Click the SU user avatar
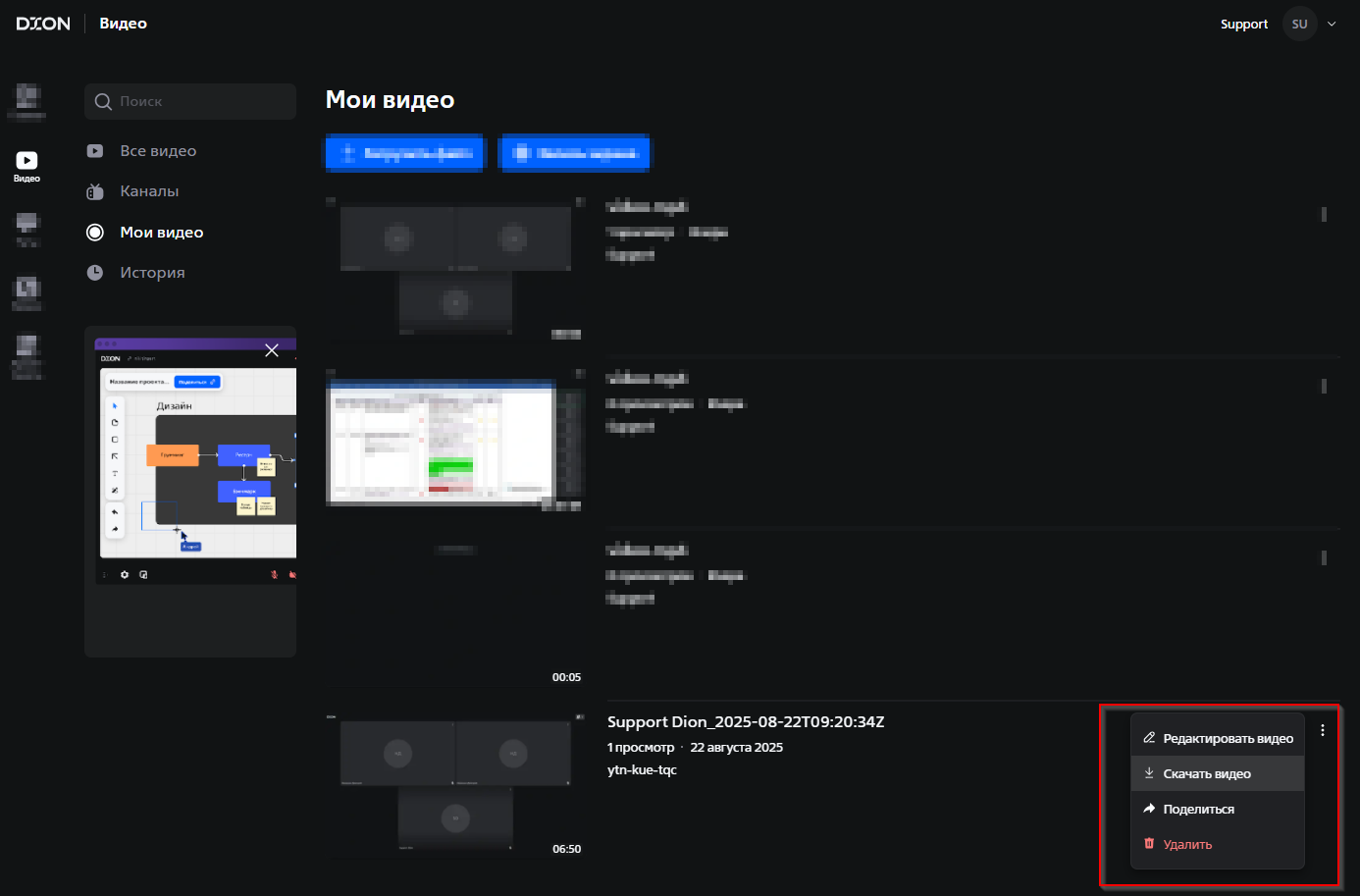Viewport: 1360px width, 896px height. coord(1299,25)
